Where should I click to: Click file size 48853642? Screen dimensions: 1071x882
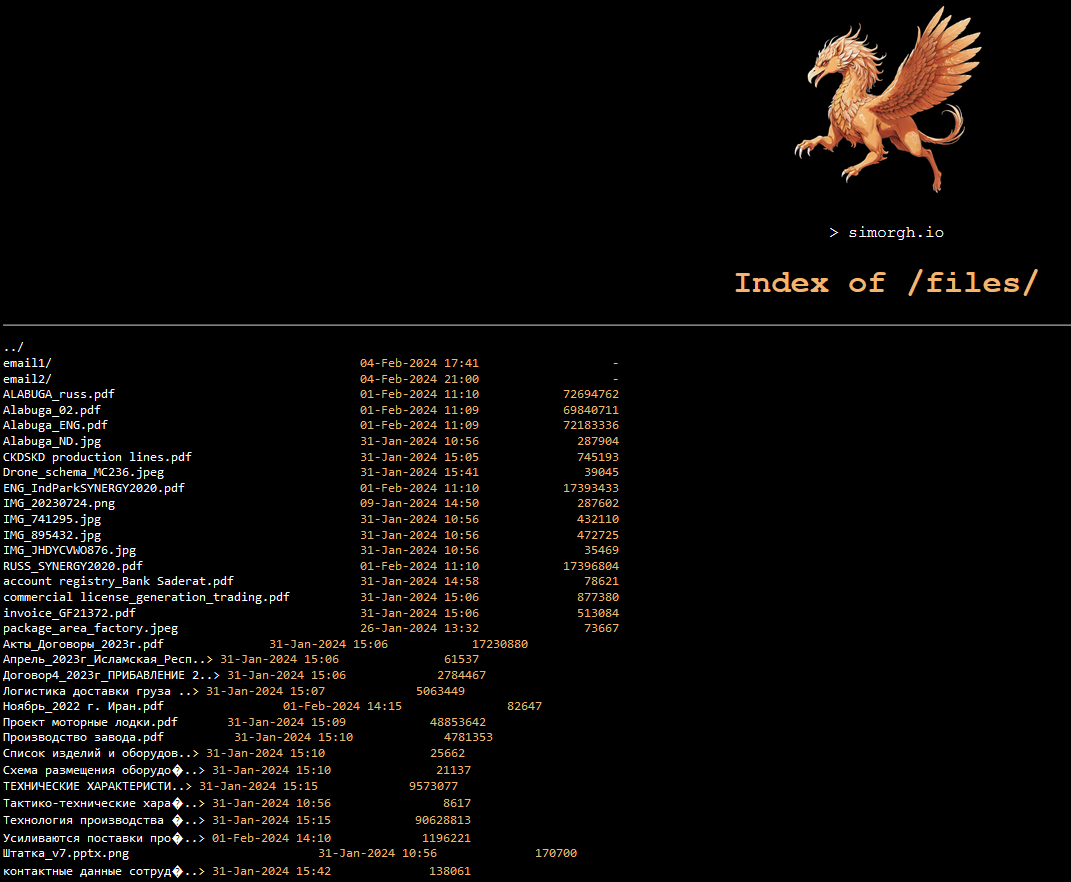pos(458,722)
